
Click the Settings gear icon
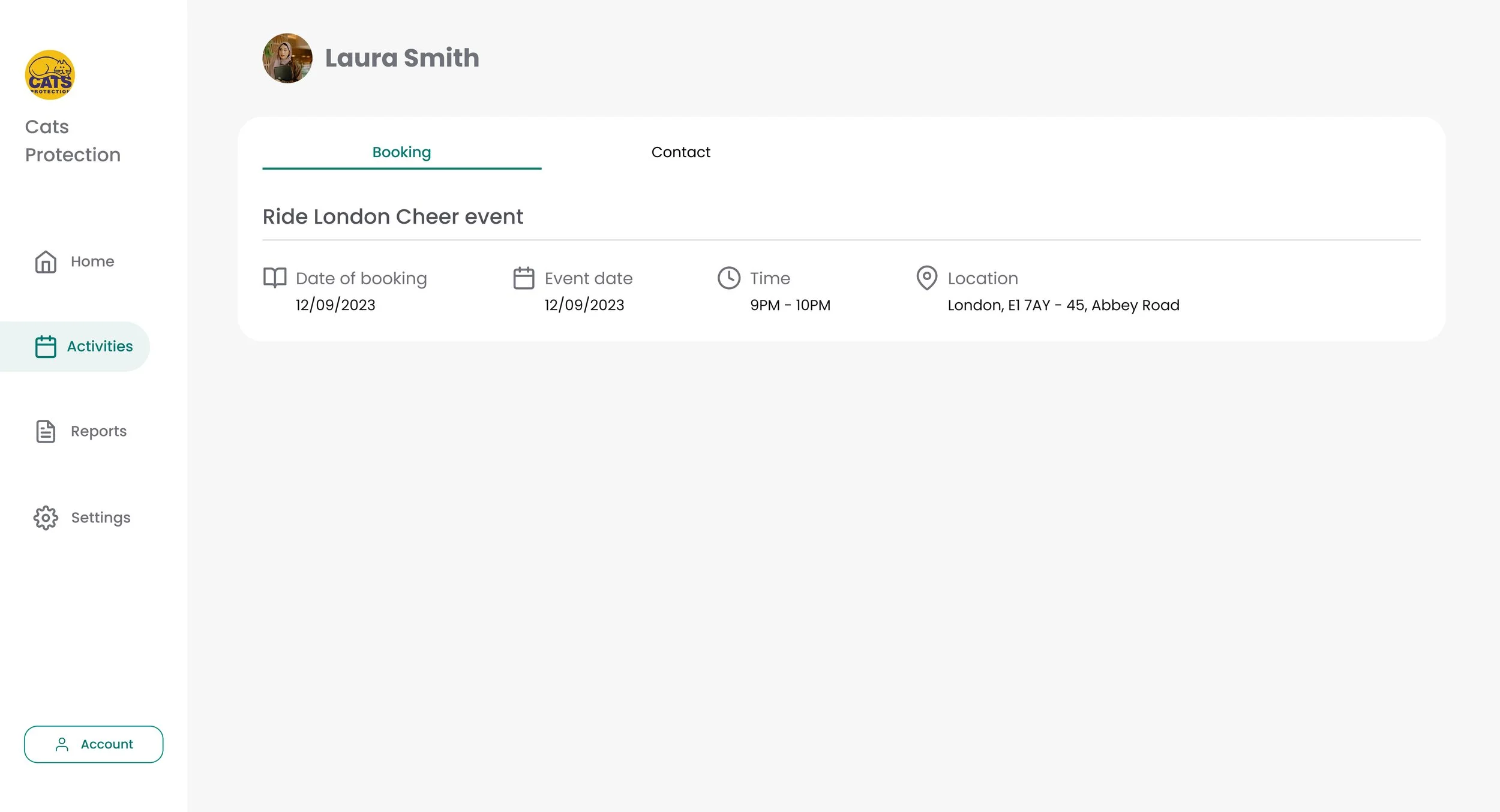tap(46, 518)
